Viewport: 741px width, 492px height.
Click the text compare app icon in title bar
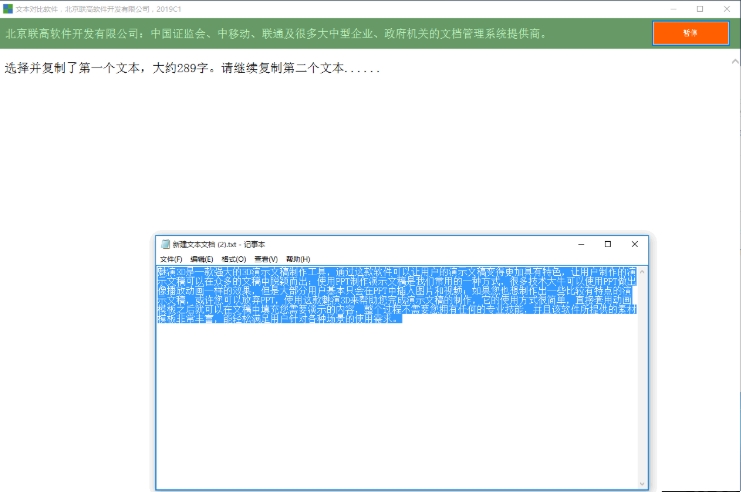click(8, 9)
